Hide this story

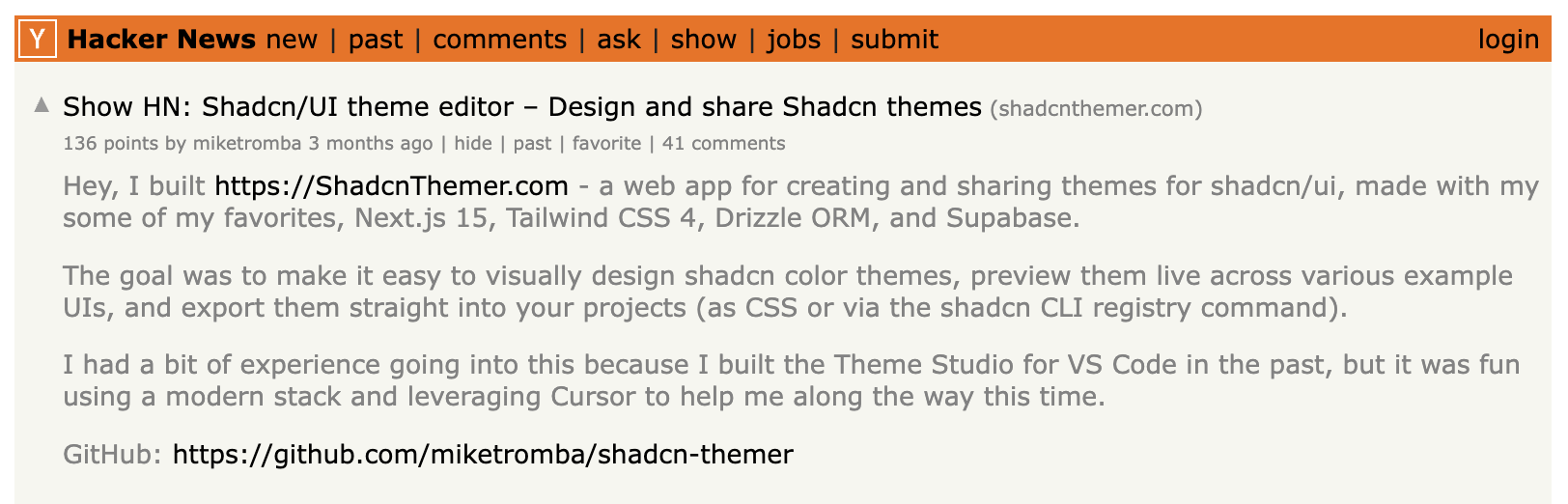(473, 144)
